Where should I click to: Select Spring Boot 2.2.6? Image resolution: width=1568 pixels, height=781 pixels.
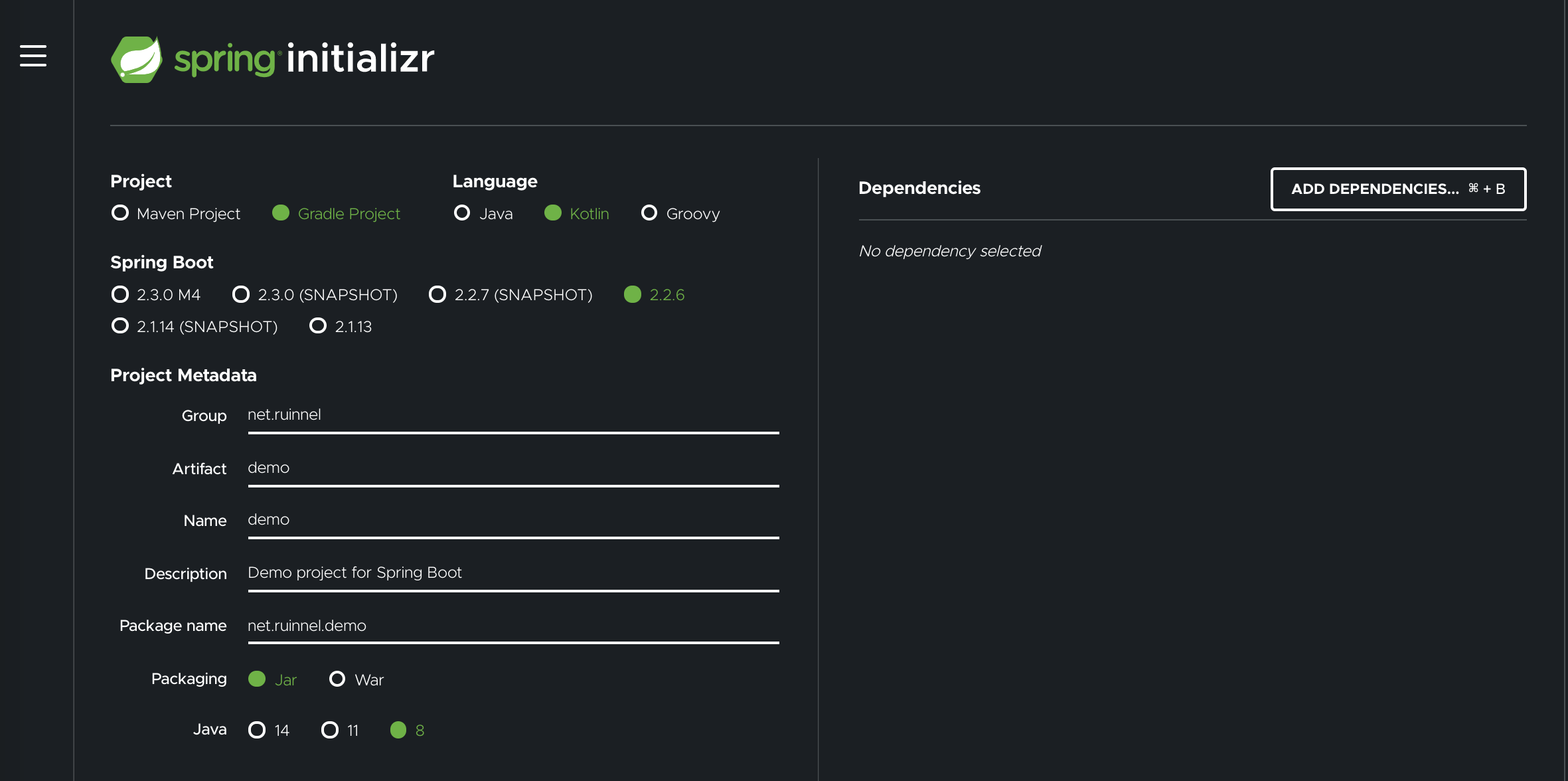[655, 294]
